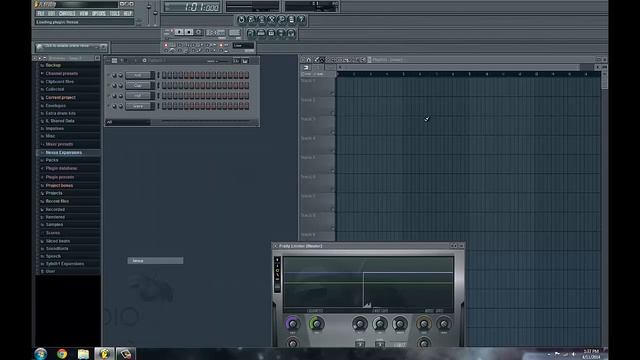Click the Kick channel volume knob
The width and height of the screenshot is (640, 360).
[120, 75]
